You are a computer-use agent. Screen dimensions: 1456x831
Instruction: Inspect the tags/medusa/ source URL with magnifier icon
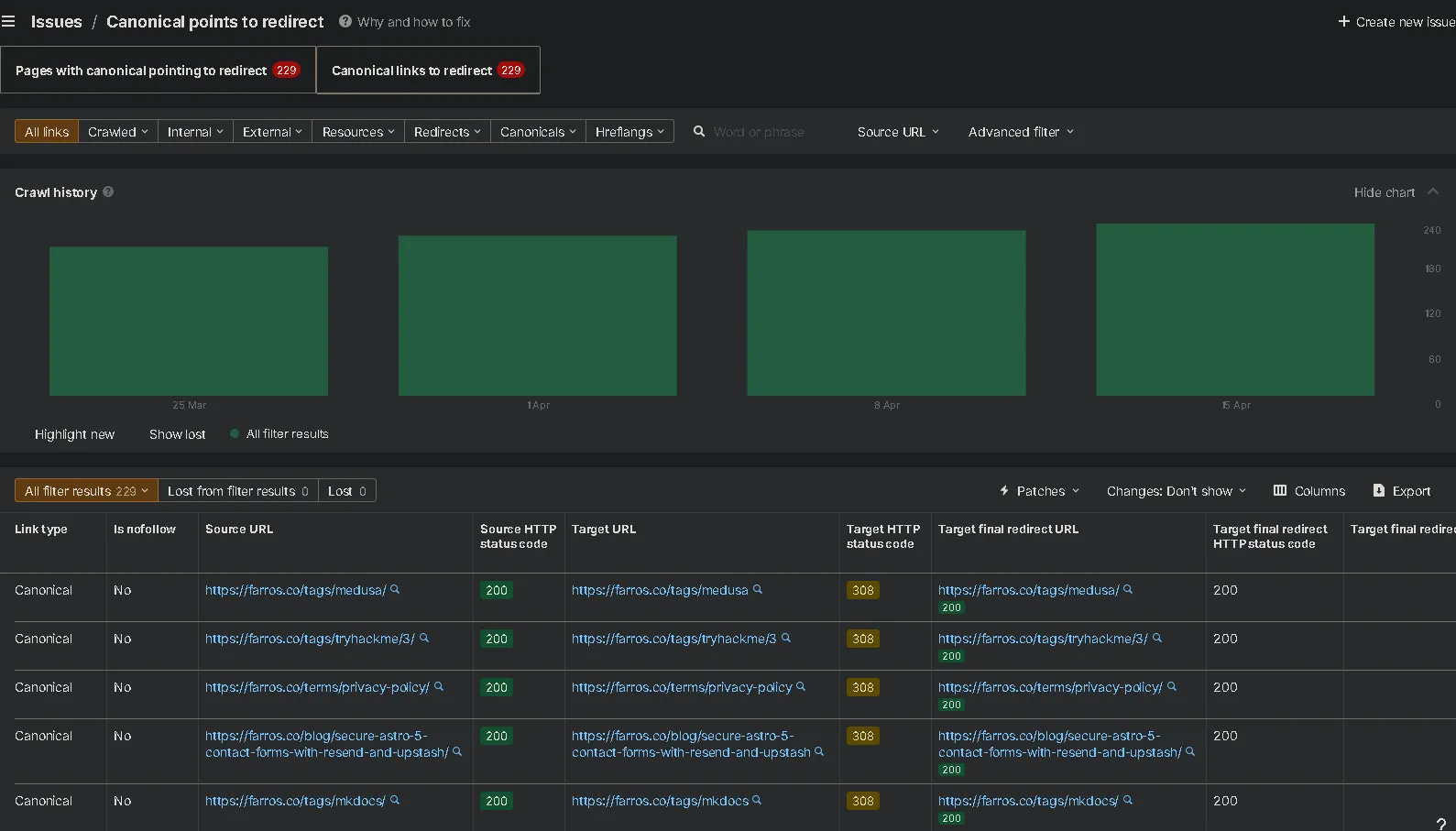[x=395, y=590]
